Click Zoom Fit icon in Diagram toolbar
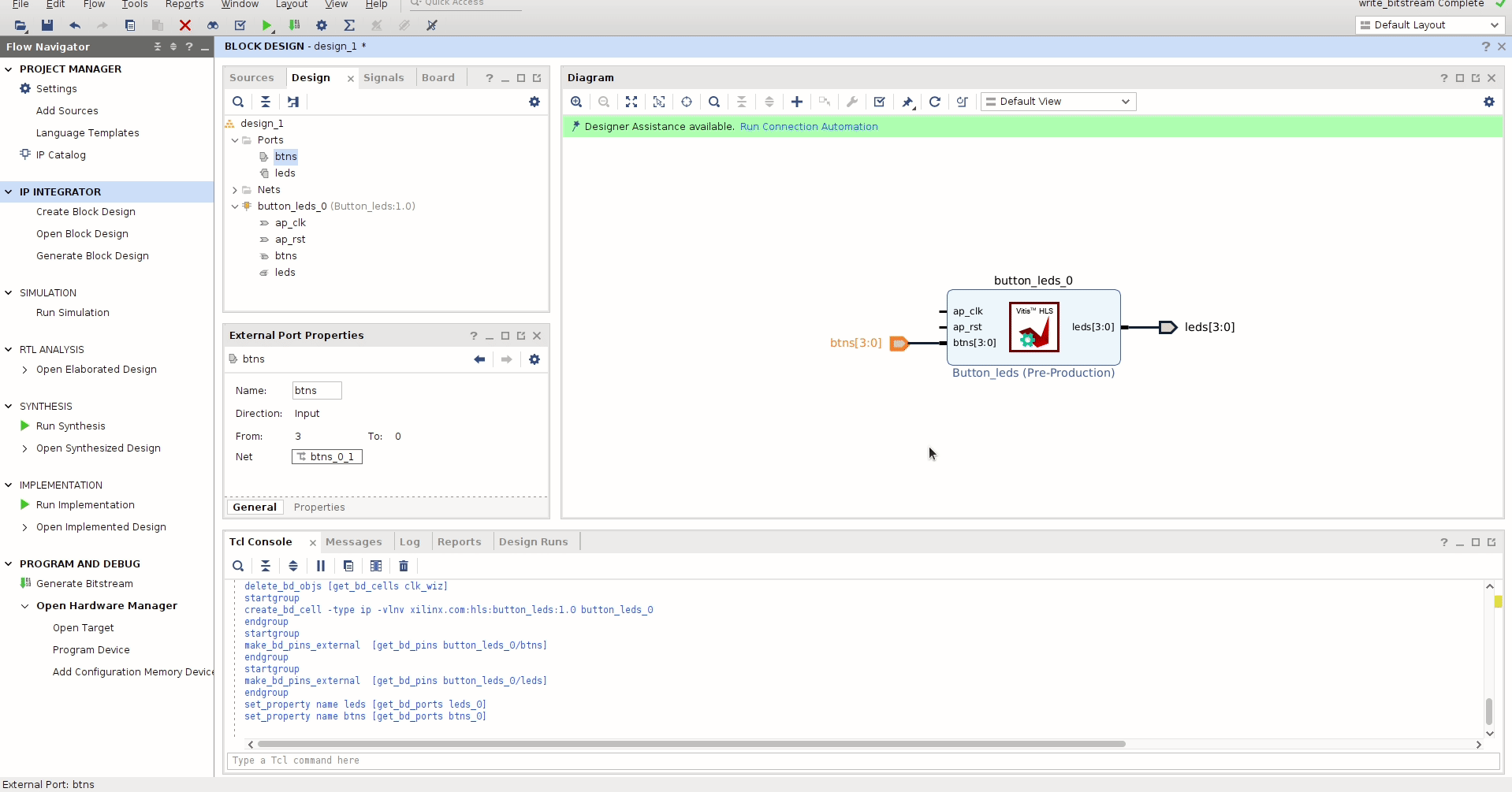The image size is (1512, 792). [631, 102]
